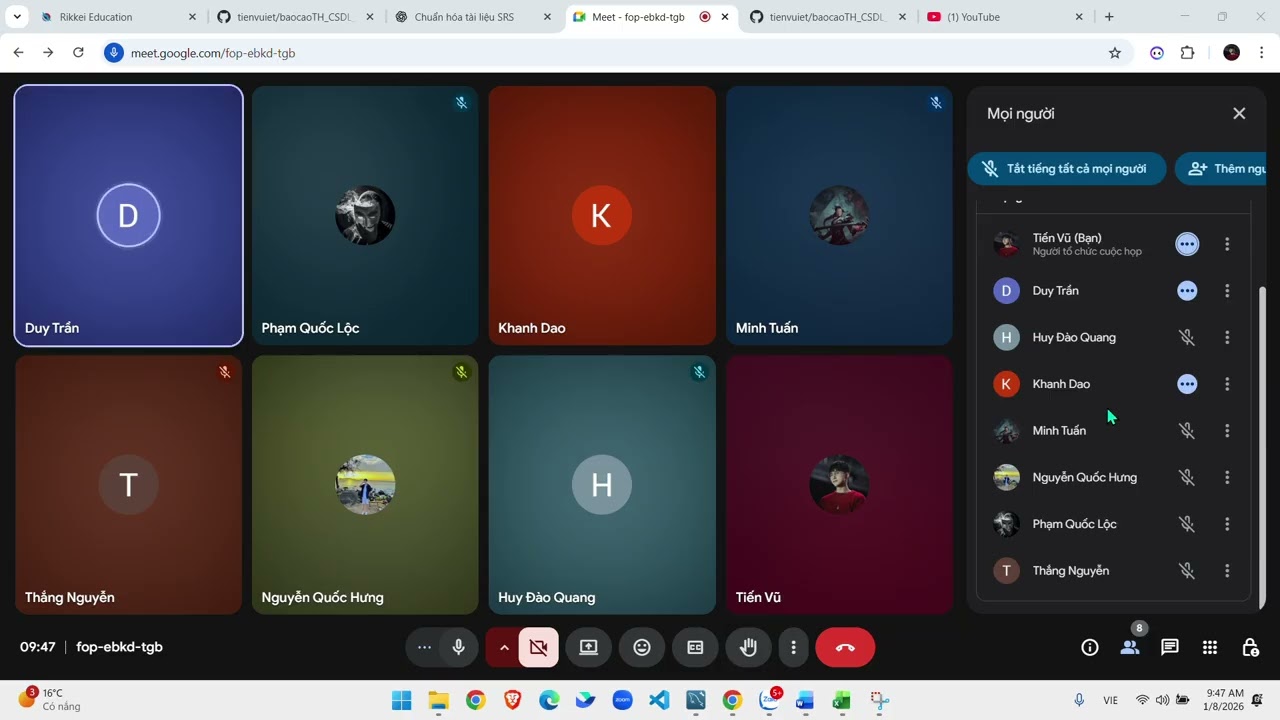Leave the call with red hang-up button

[845, 647]
